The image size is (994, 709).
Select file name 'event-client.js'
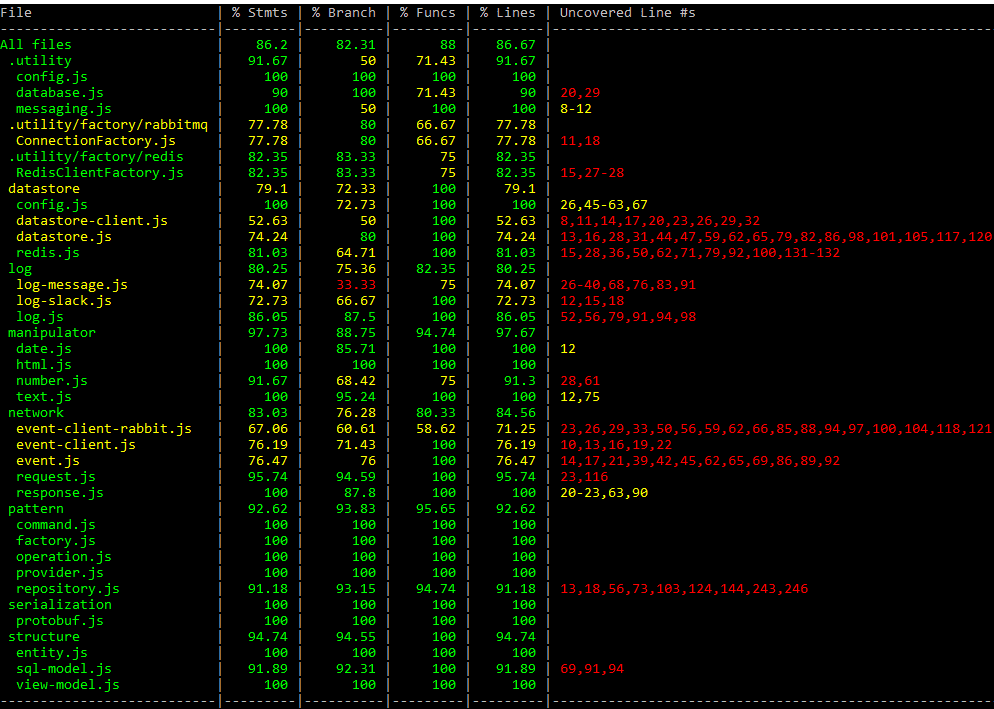(x=75, y=445)
